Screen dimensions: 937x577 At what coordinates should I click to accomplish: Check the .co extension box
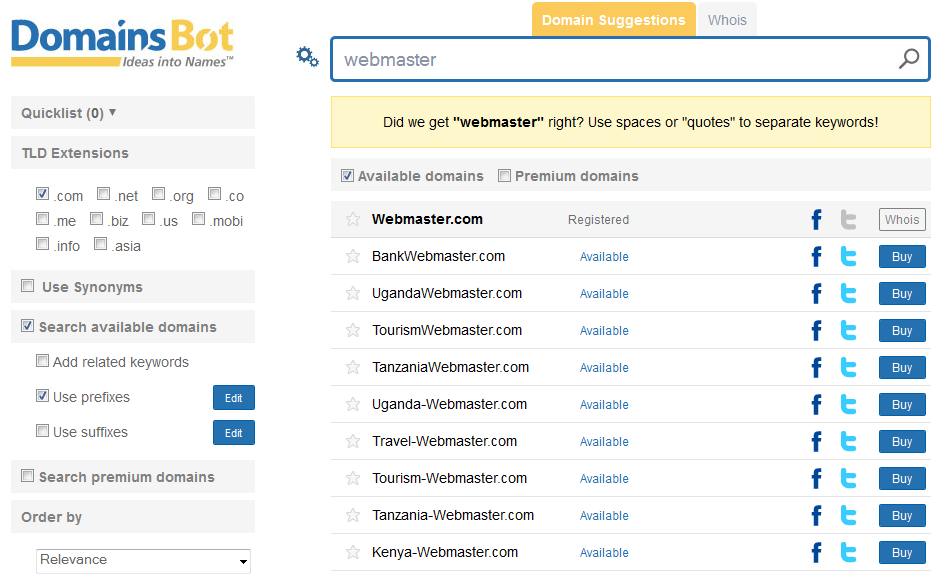pos(215,194)
